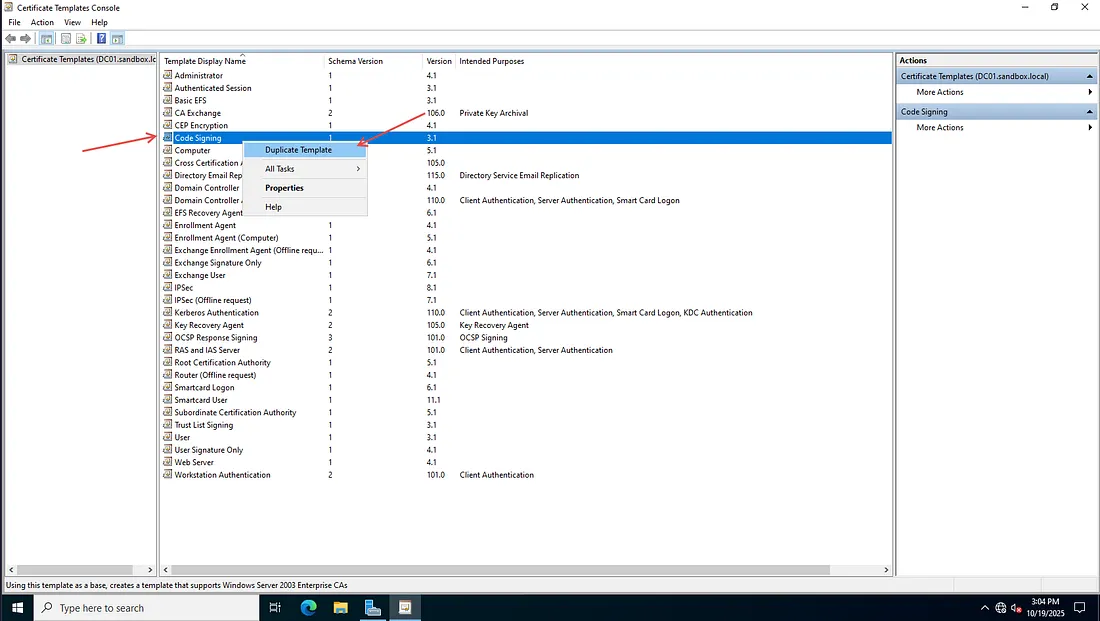Select Properties in the context menu

click(284, 188)
